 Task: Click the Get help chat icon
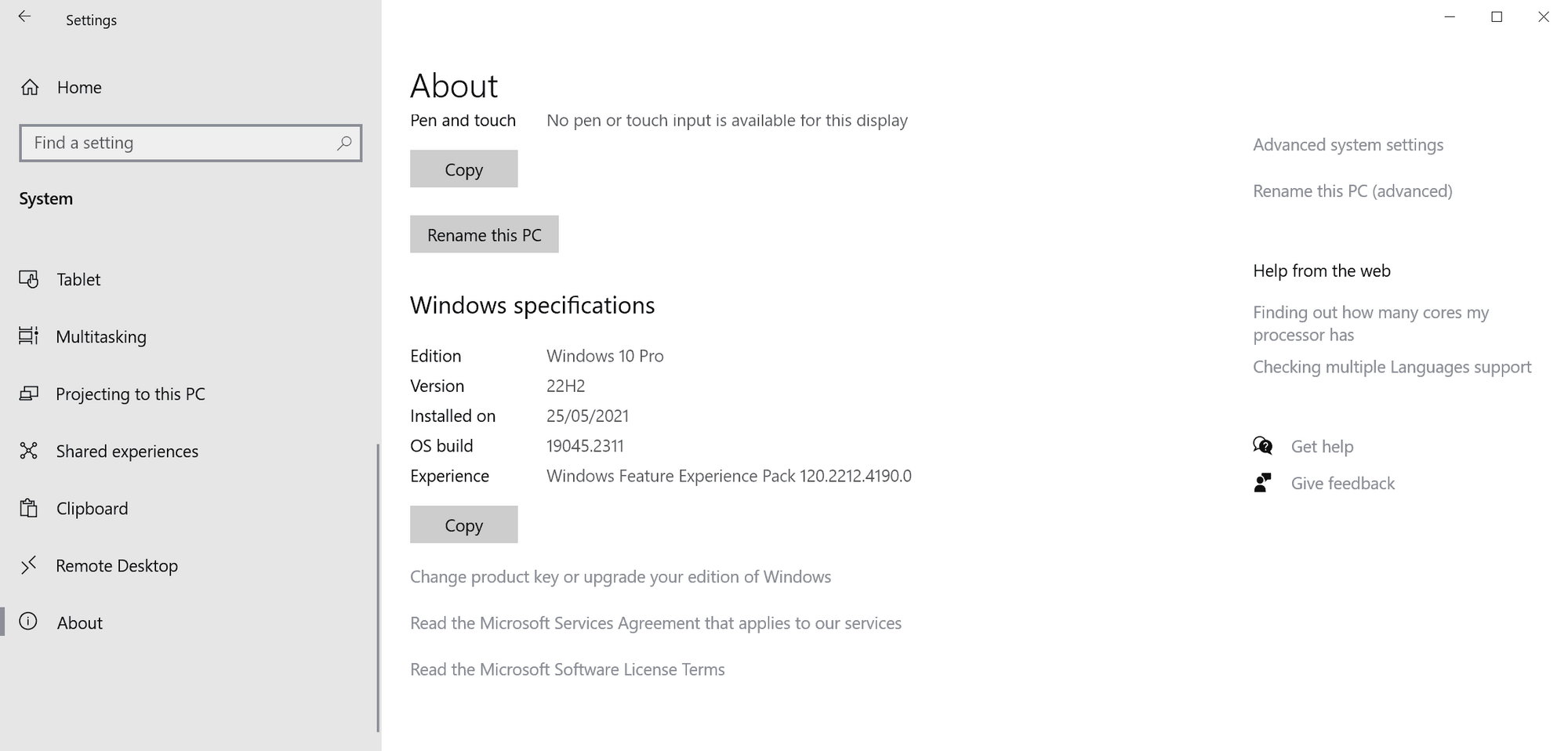coord(1262,446)
